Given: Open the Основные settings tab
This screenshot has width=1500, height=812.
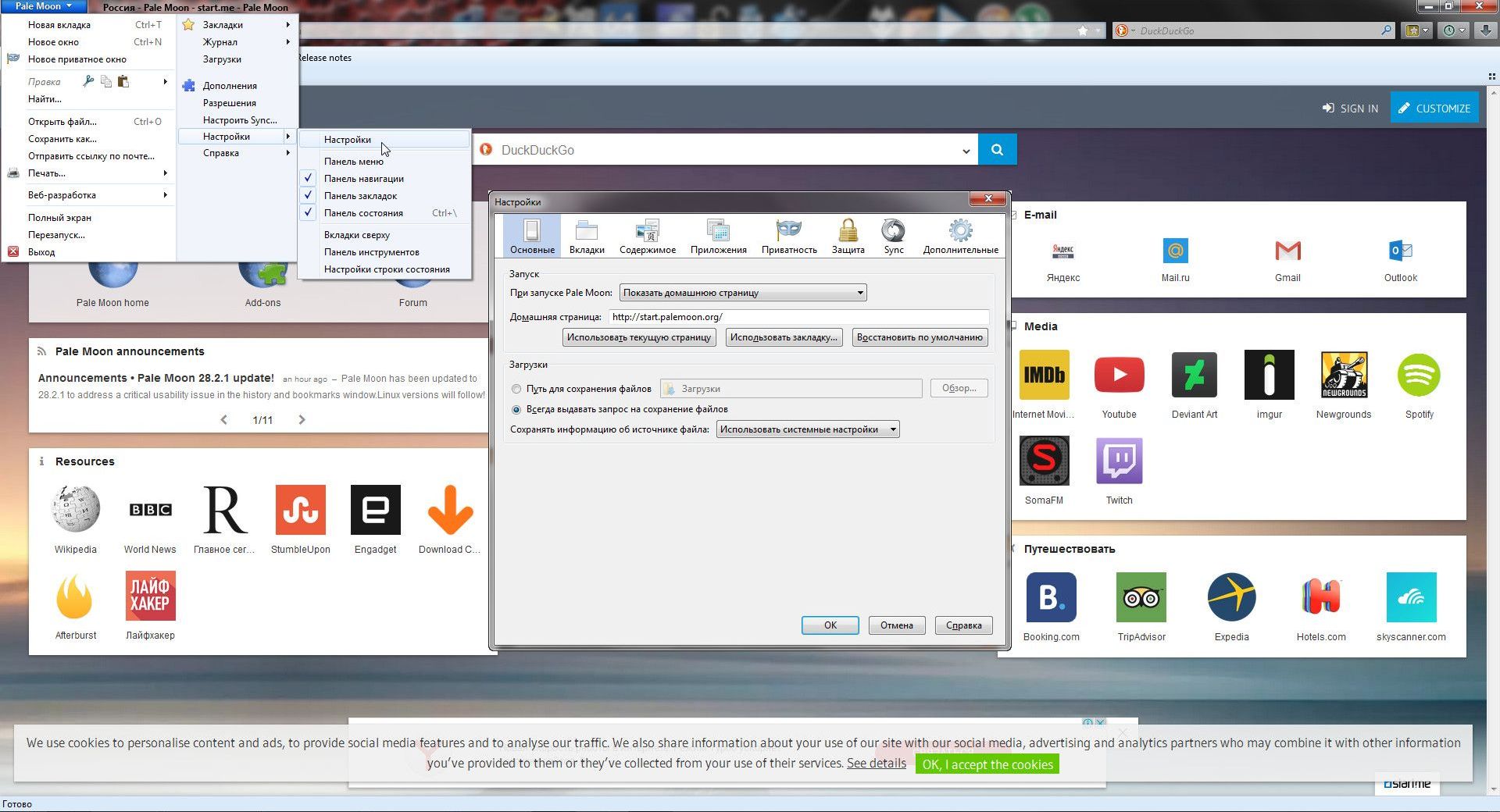Looking at the screenshot, I should coord(532,236).
